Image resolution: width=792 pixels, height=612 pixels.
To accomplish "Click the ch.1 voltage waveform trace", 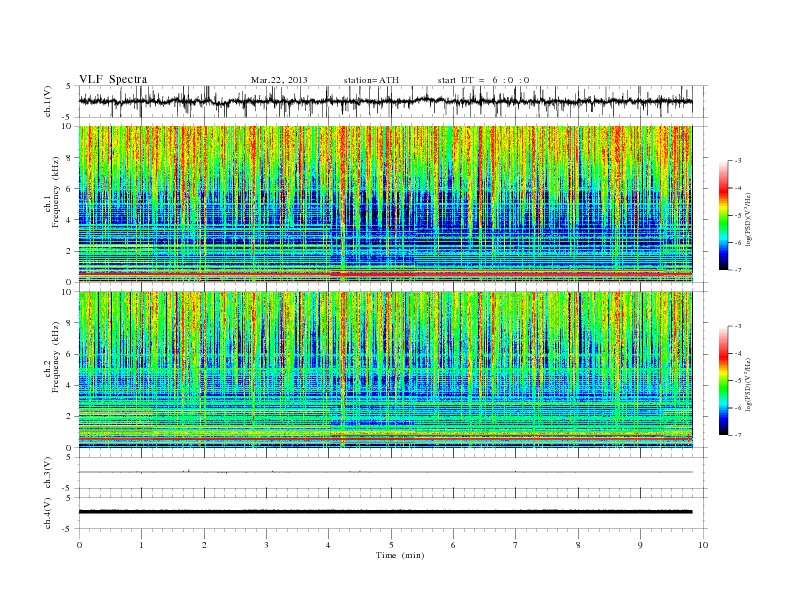I will (x=385, y=101).
